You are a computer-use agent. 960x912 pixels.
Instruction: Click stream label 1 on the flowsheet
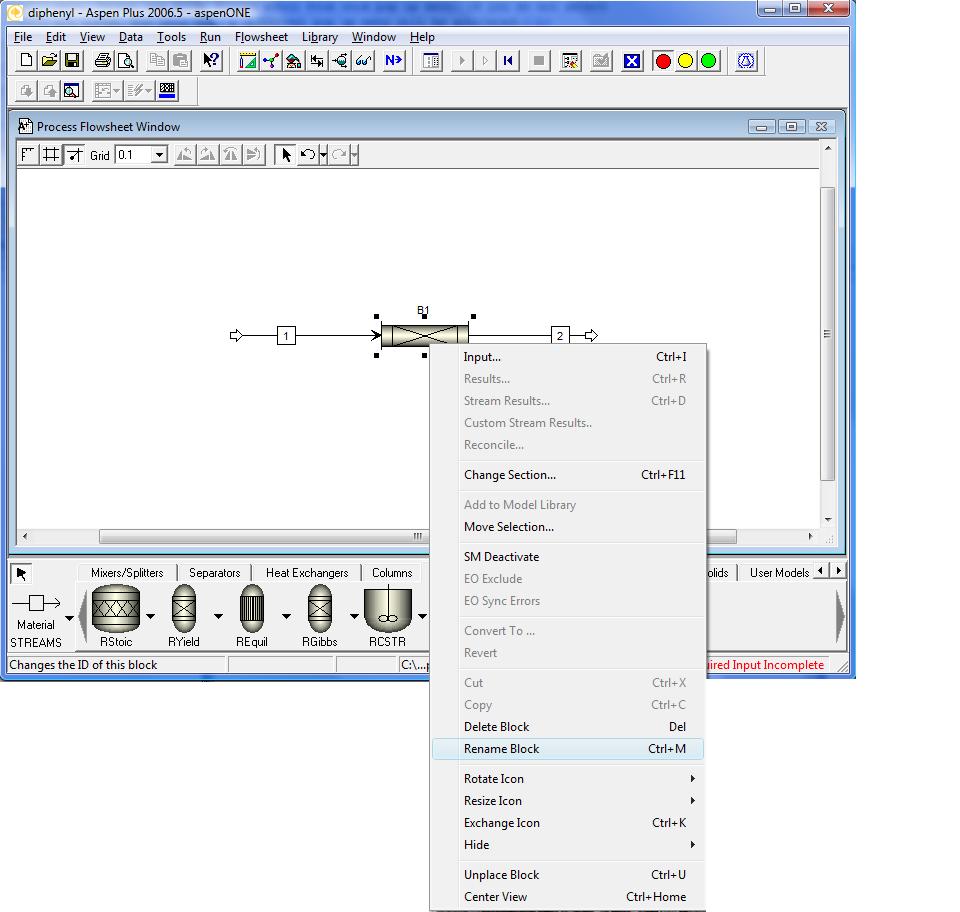coord(286,335)
